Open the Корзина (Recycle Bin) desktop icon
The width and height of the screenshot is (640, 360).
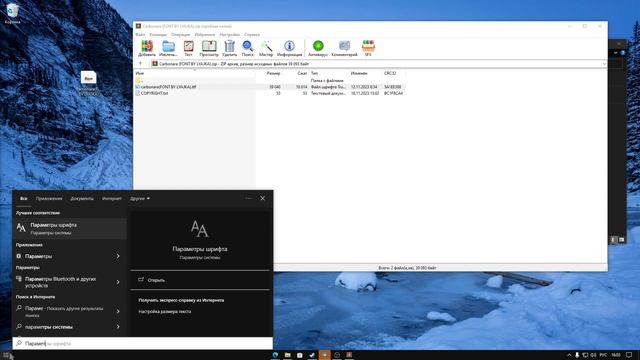tap(12, 13)
